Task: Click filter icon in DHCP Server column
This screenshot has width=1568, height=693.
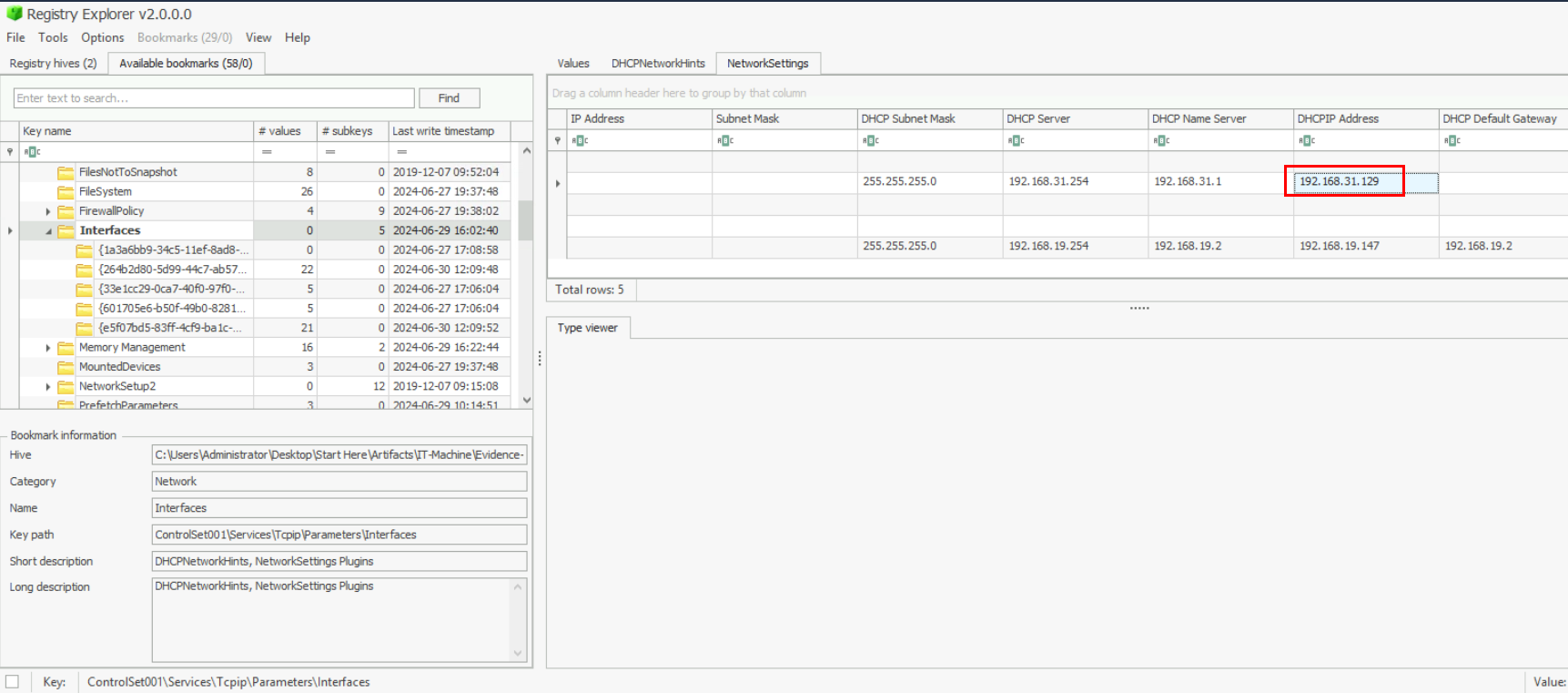Action: click(1017, 140)
